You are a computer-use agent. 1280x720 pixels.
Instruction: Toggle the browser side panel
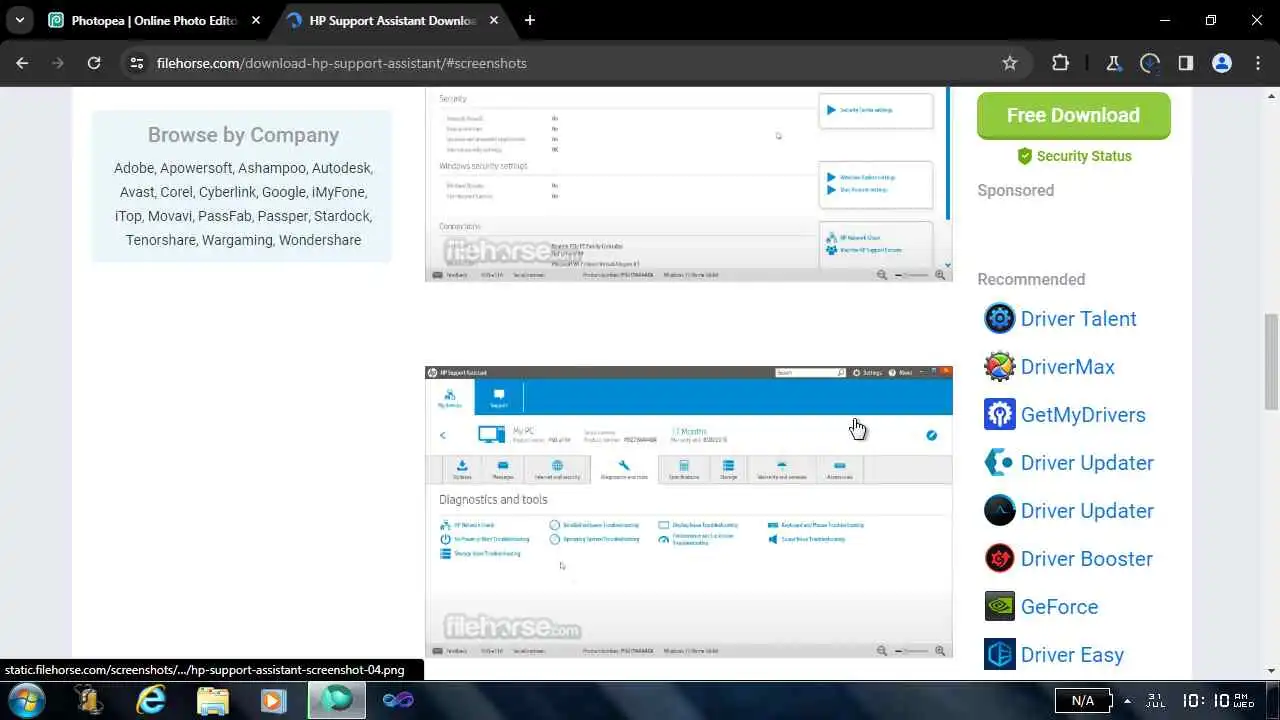coord(1185,63)
